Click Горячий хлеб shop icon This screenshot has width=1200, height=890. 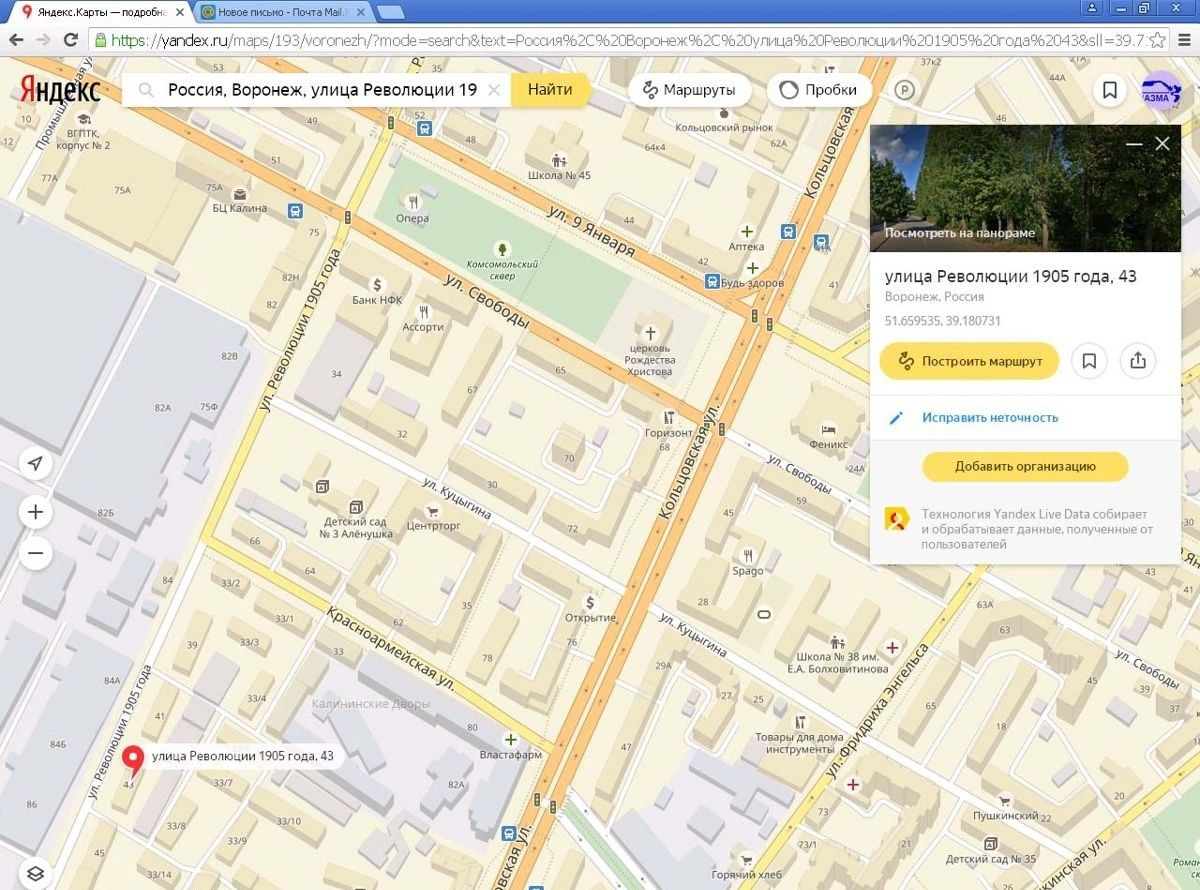tap(746, 858)
